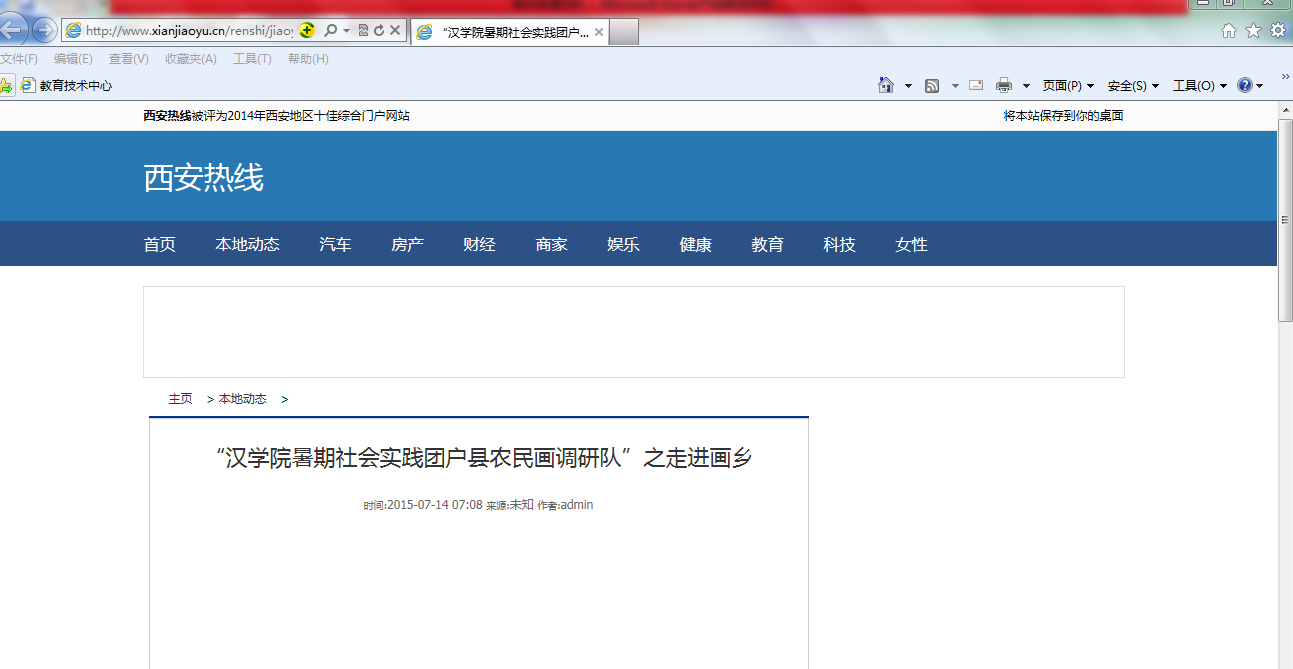Open the gear Tools settings icon
Viewport: 1293px width, 669px height.
(1278, 31)
